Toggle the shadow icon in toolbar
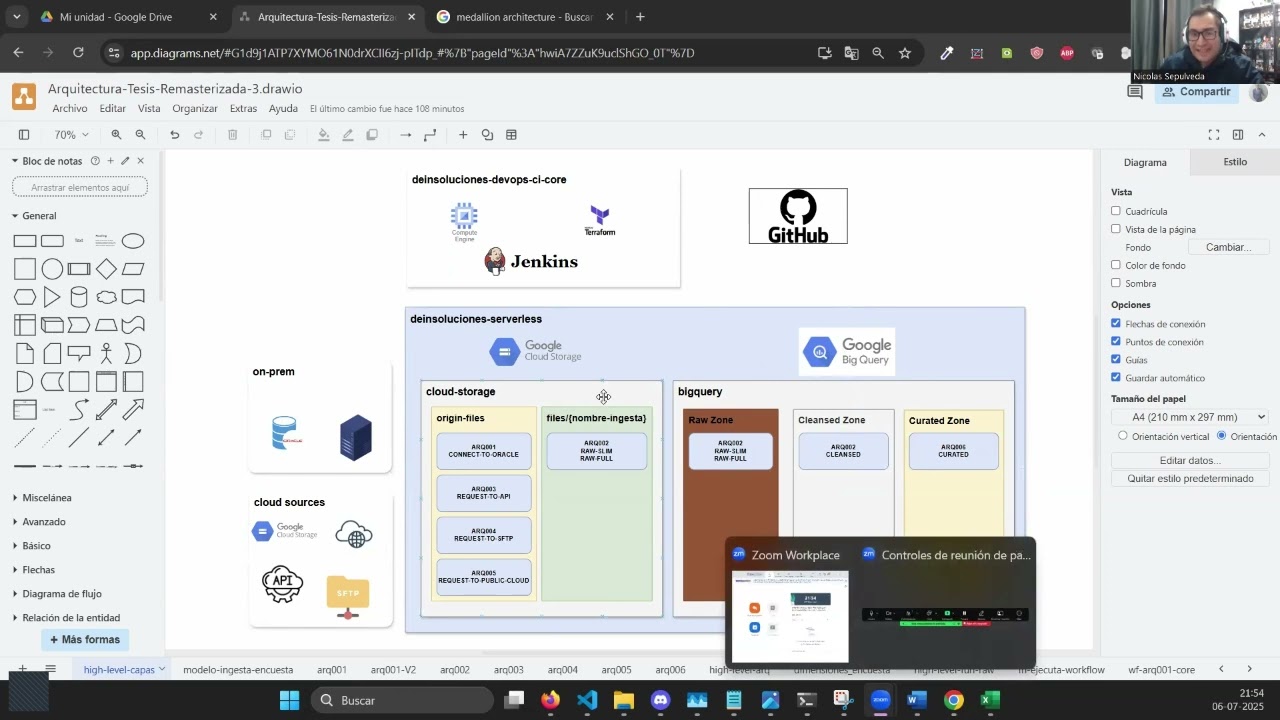This screenshot has height=720, width=1280. (372, 135)
